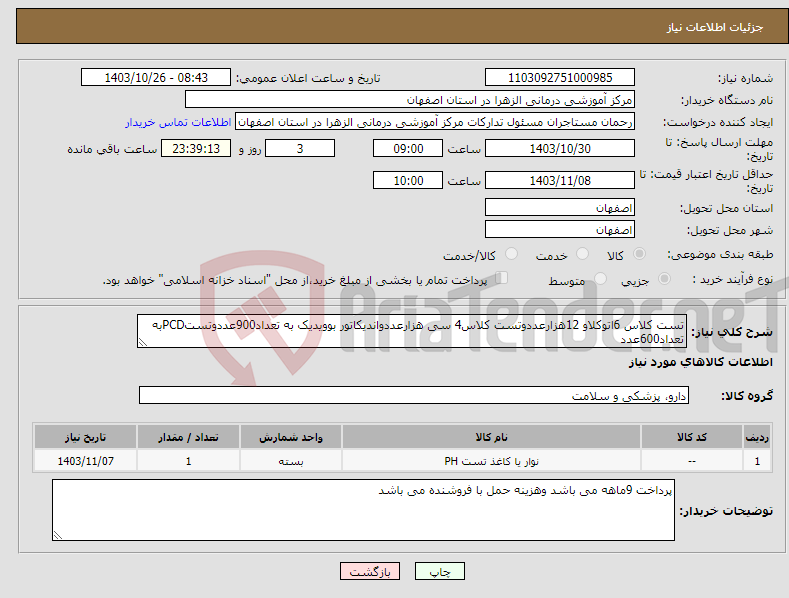Click the deadline time field 09:00
The width and height of the screenshot is (789, 598).
click(x=408, y=148)
